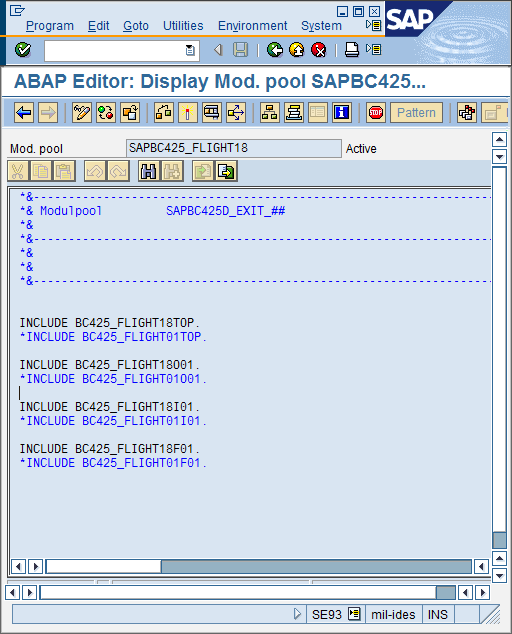Click editor horizontal scroll left arrow
The image size is (512, 634).
point(18,566)
